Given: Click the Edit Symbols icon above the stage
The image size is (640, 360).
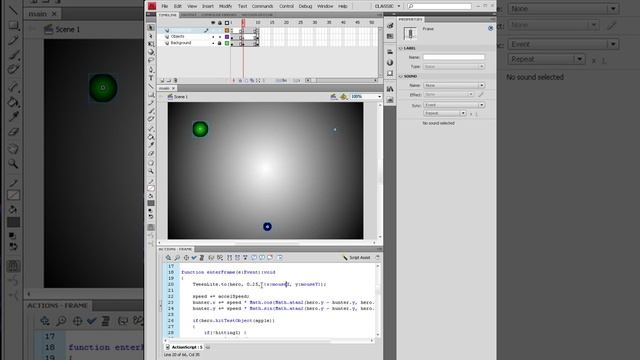Looking at the screenshot, I should [344, 97].
